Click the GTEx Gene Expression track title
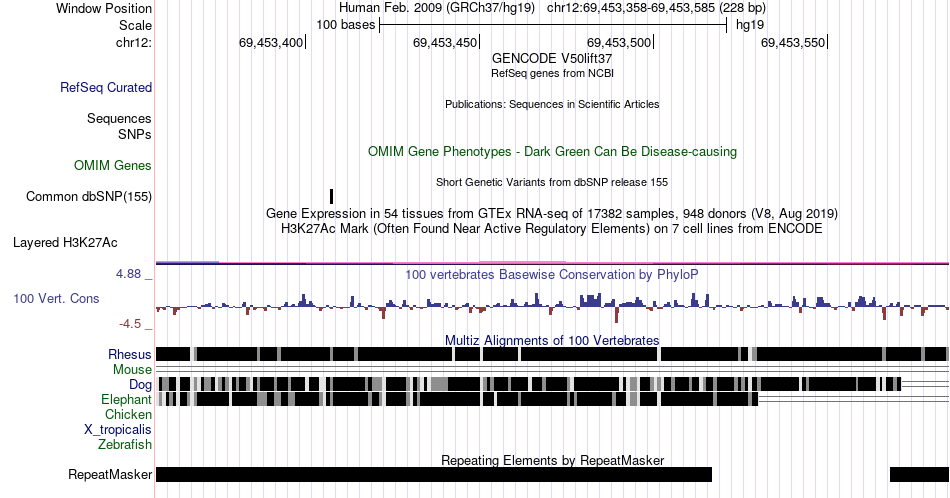This screenshot has width=950, height=498. coord(552,213)
